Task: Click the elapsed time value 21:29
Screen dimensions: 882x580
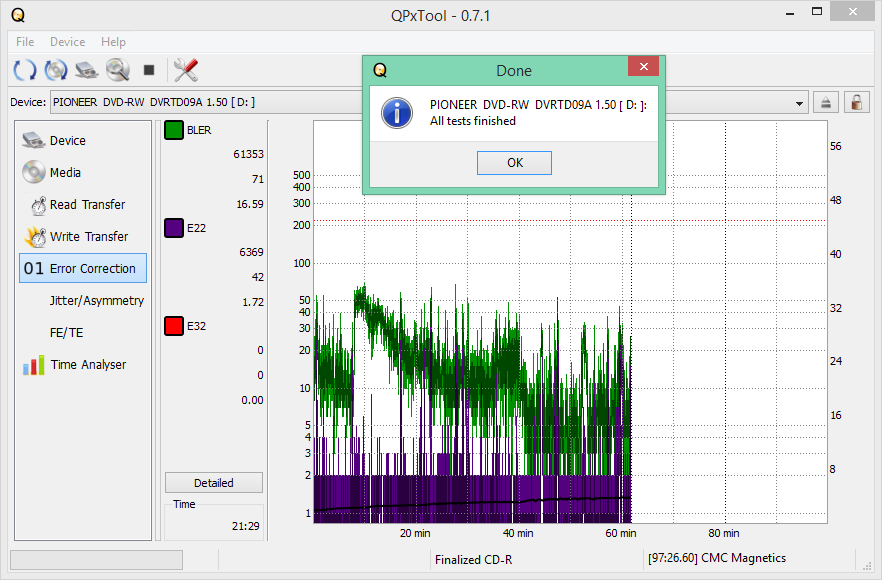Action: coord(245,526)
